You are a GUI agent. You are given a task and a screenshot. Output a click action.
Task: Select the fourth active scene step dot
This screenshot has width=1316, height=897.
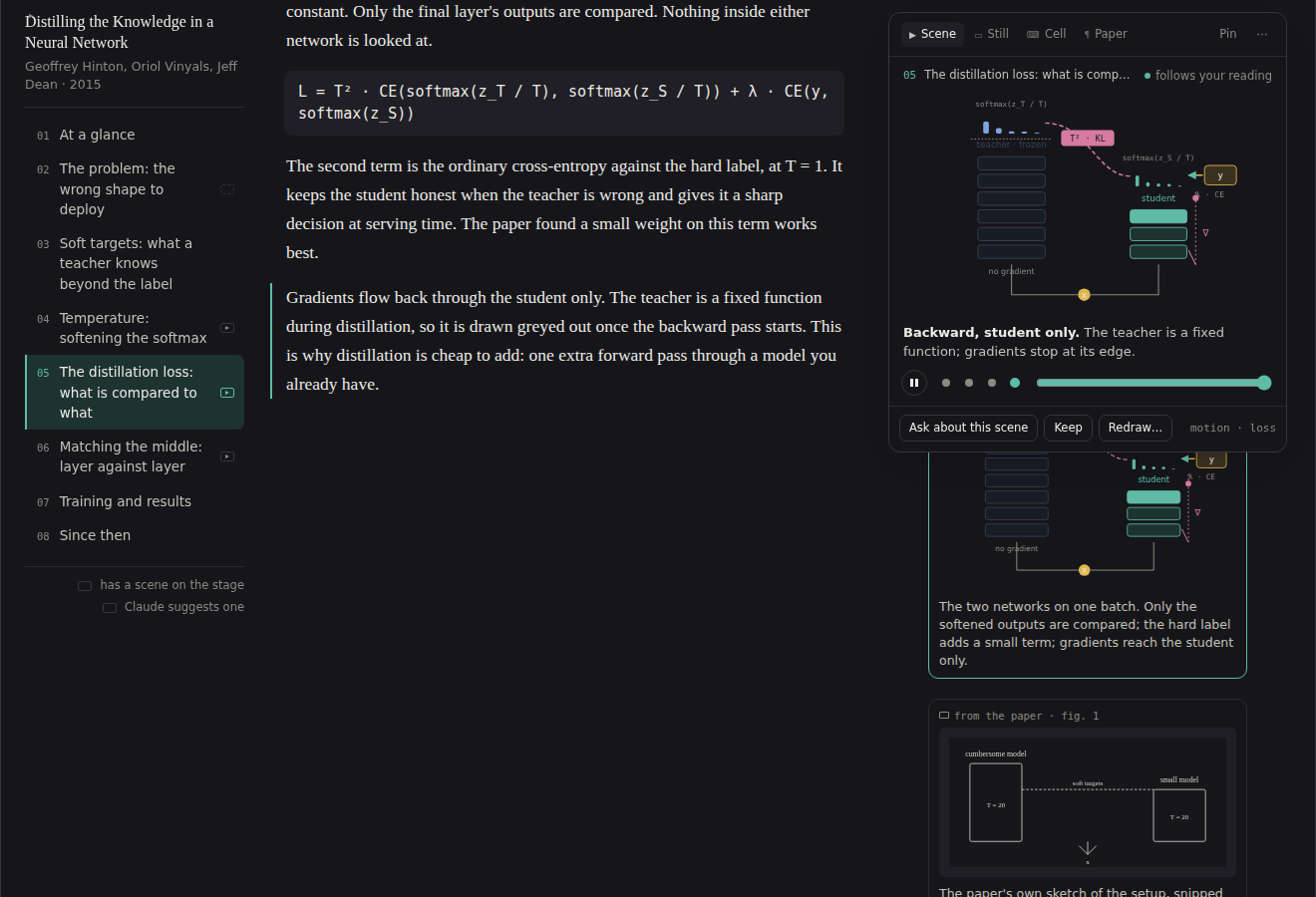(x=1015, y=383)
